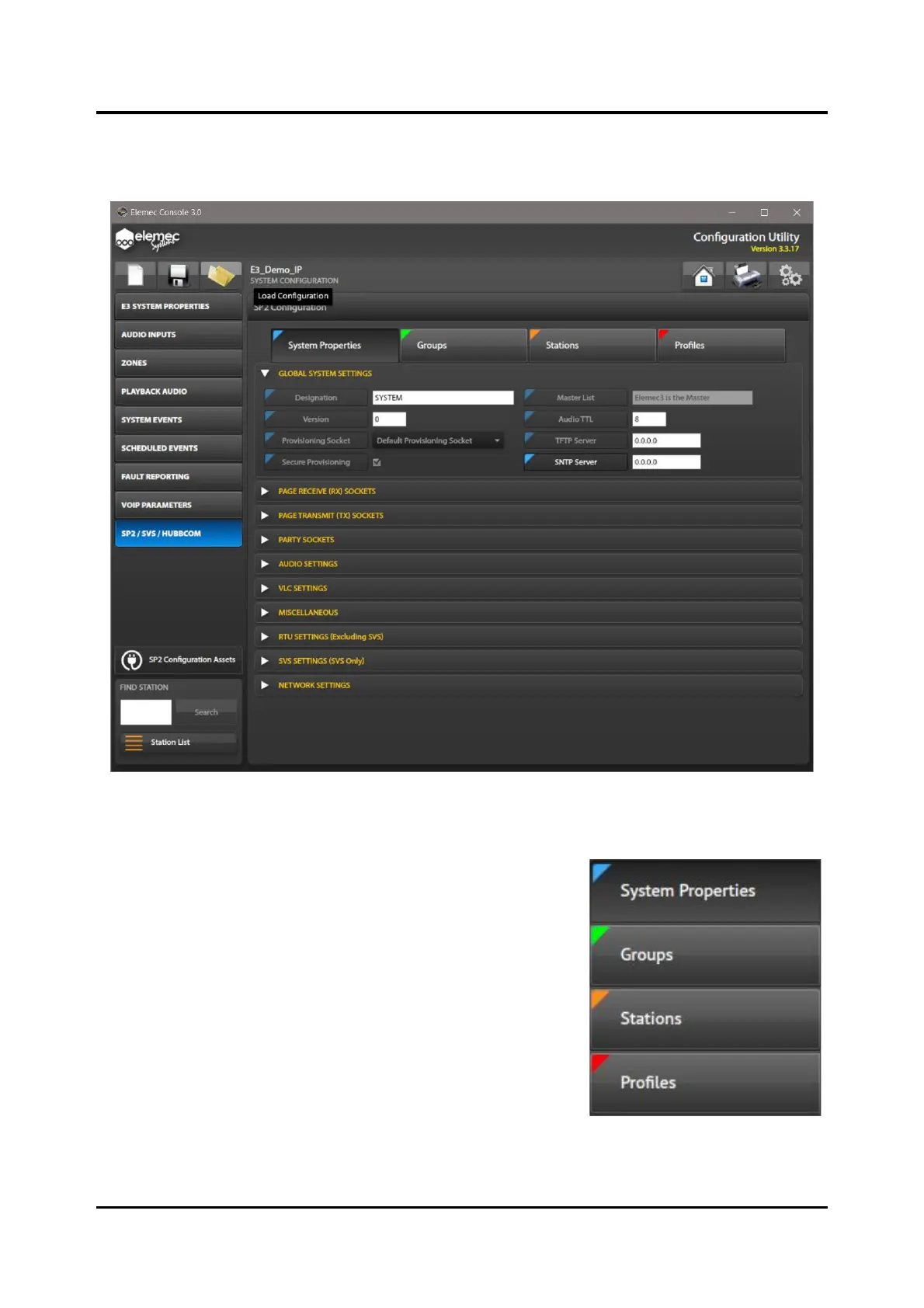
Task: Switch to System Properties tab in console
Action: point(335,346)
